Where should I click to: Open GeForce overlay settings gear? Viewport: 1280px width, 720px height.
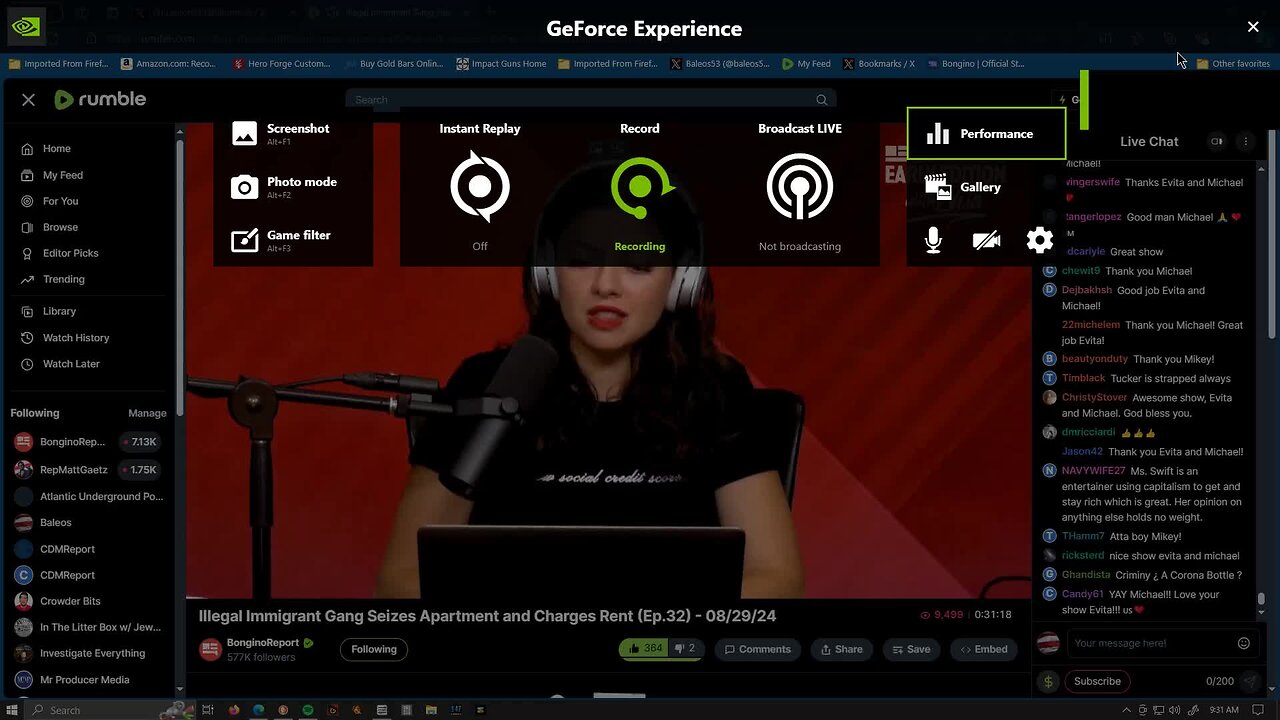(1040, 240)
